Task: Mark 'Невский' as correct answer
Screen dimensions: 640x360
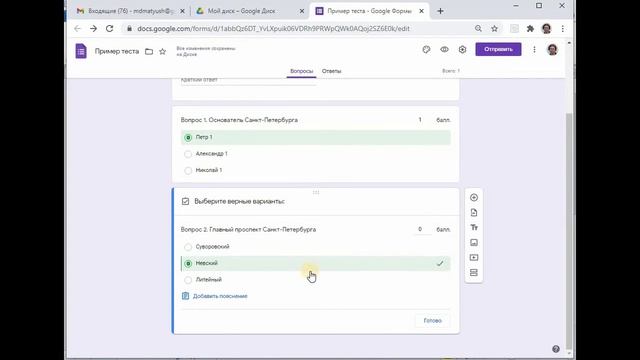Action: (188, 264)
